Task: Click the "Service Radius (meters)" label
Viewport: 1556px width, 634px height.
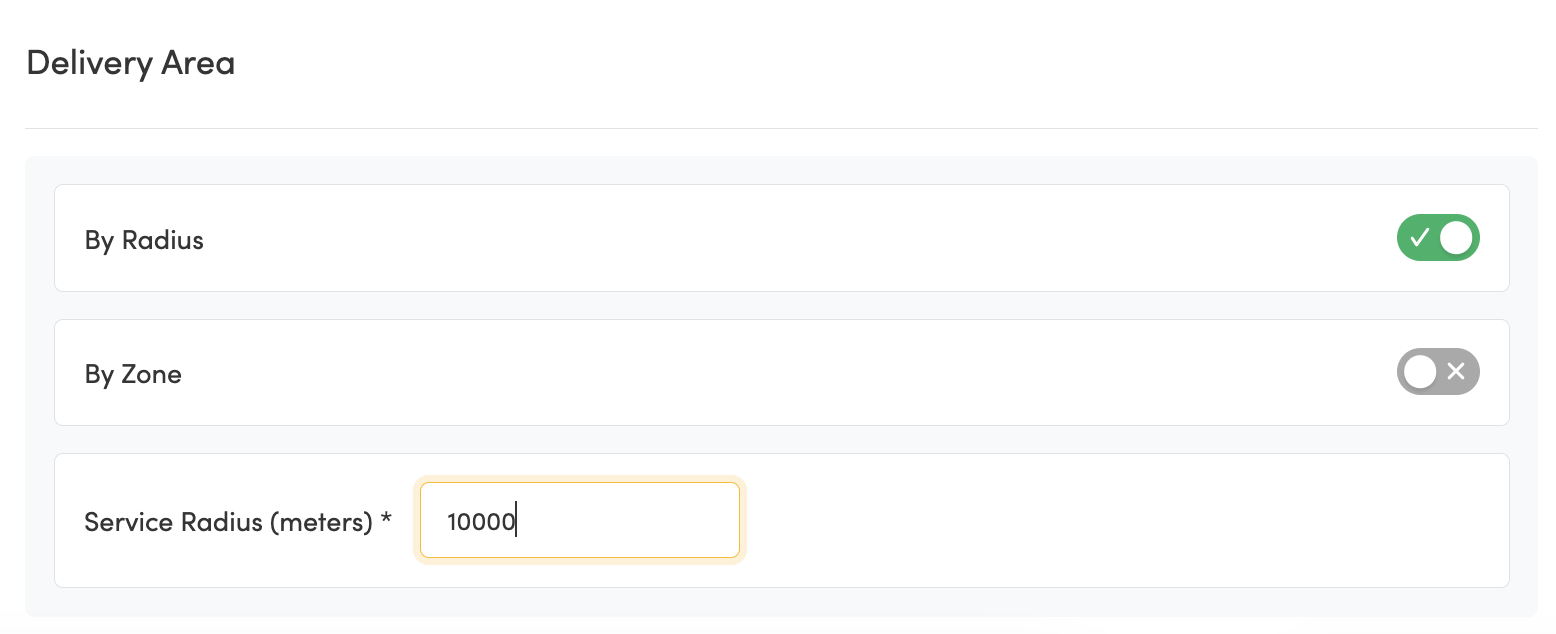Action: 228,522
